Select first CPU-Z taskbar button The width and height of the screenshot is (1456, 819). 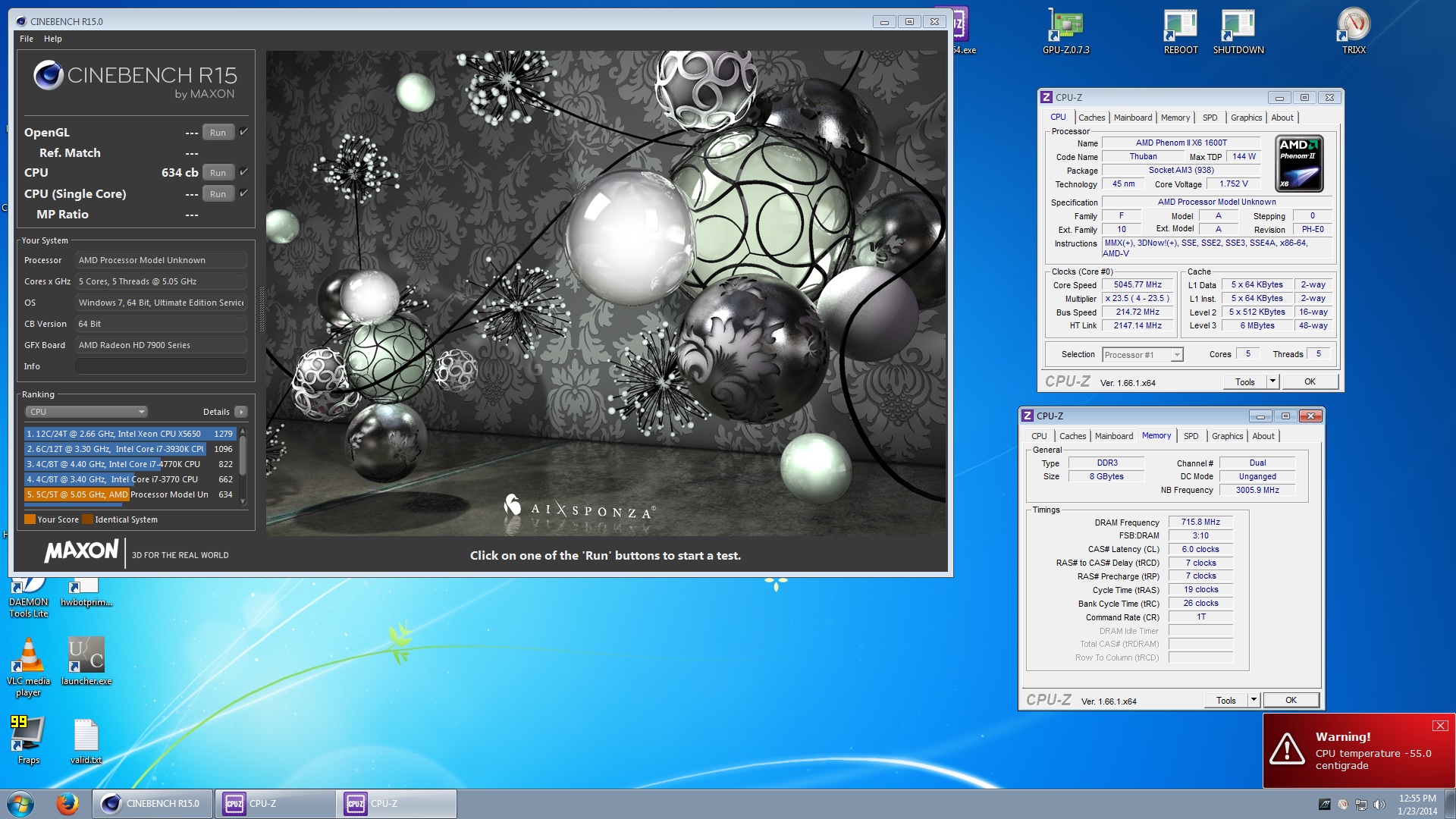[275, 804]
